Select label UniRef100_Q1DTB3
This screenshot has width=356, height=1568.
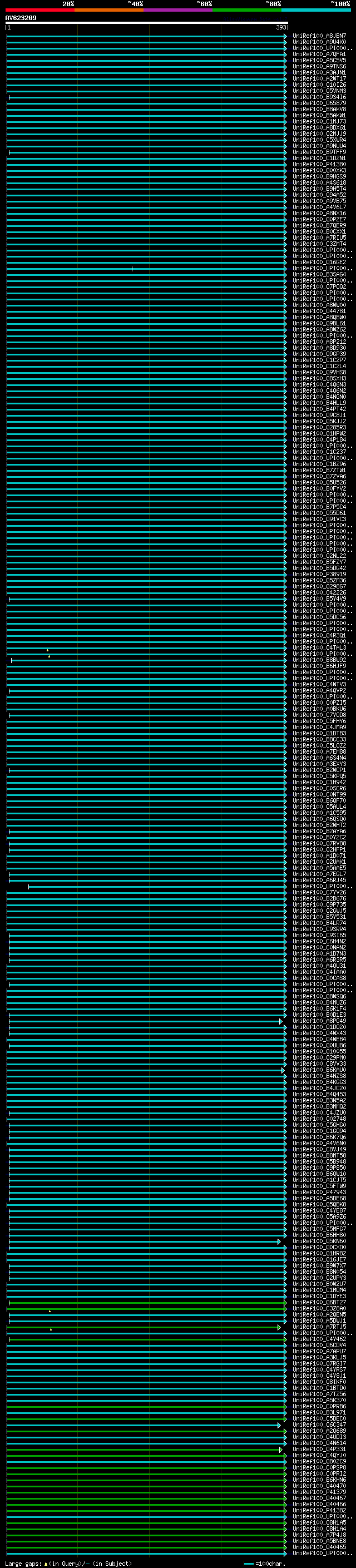click(x=319, y=734)
